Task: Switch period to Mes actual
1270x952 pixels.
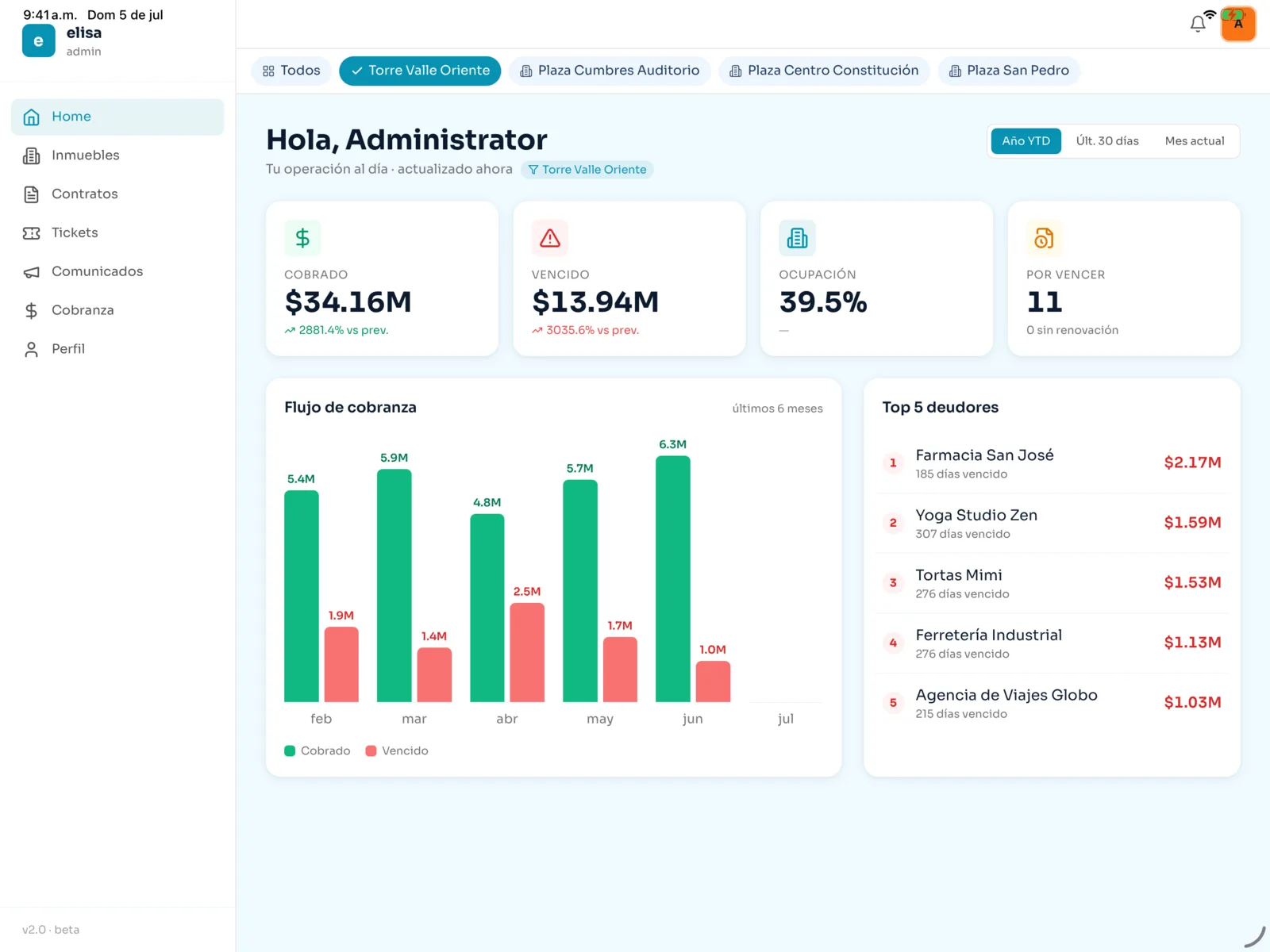Action: pyautogui.click(x=1195, y=141)
